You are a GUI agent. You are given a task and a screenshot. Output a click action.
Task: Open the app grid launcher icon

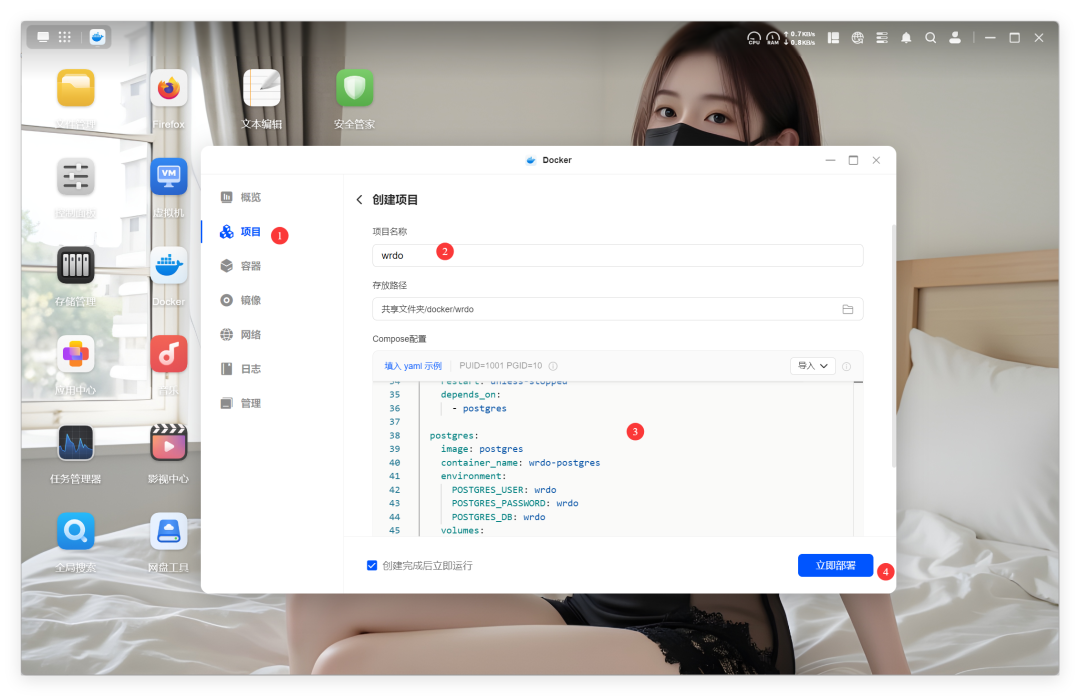65,37
